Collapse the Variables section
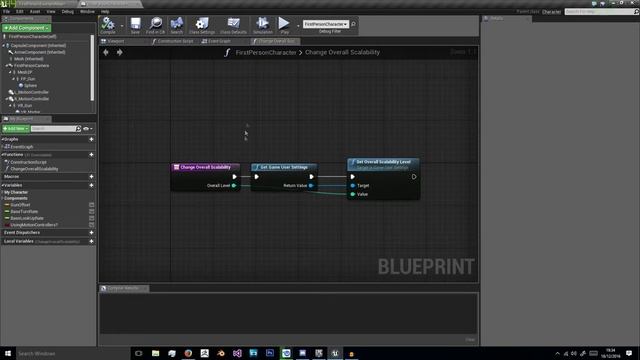This screenshot has height=360, width=640. click(3, 185)
